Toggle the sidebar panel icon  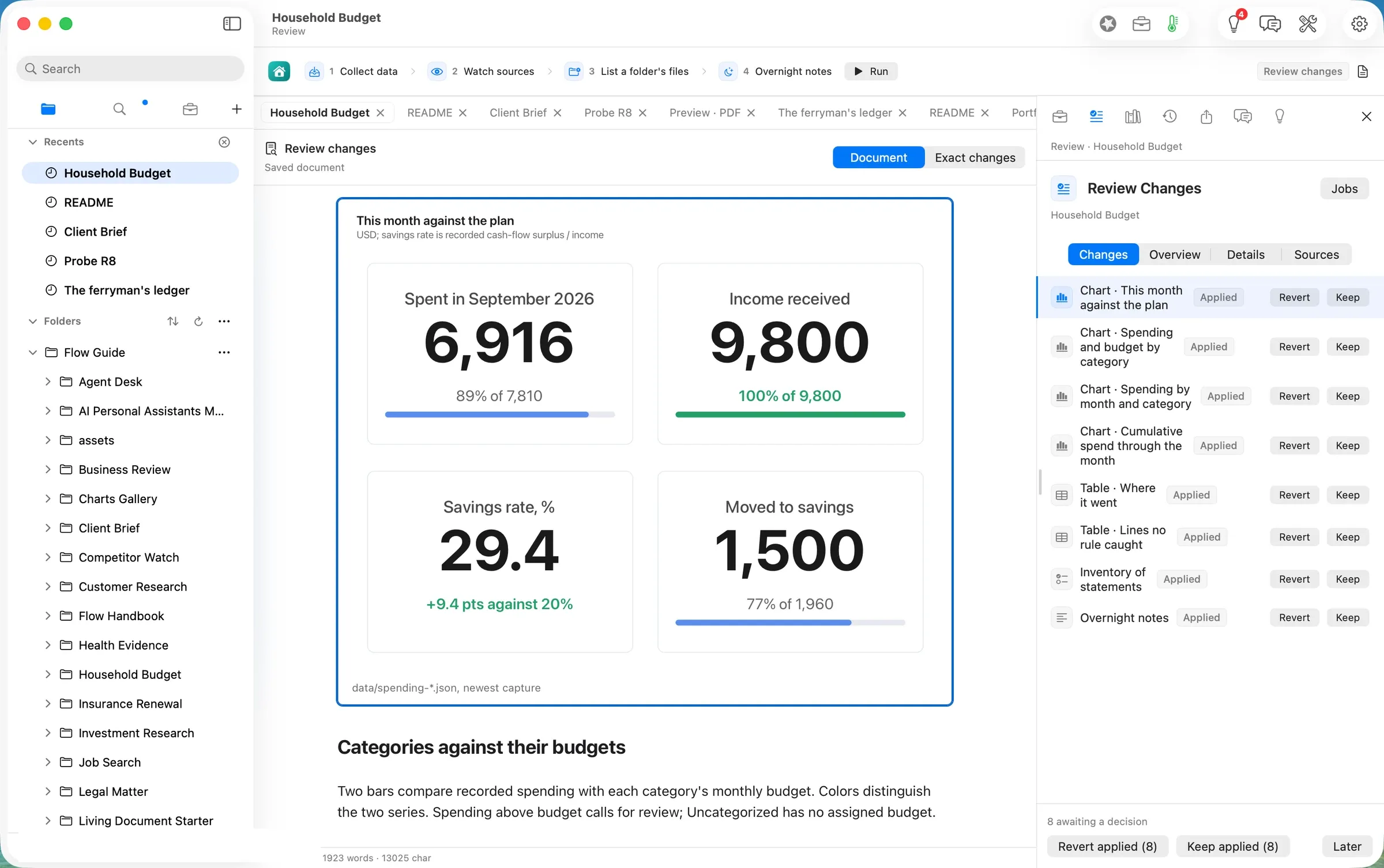click(x=232, y=24)
